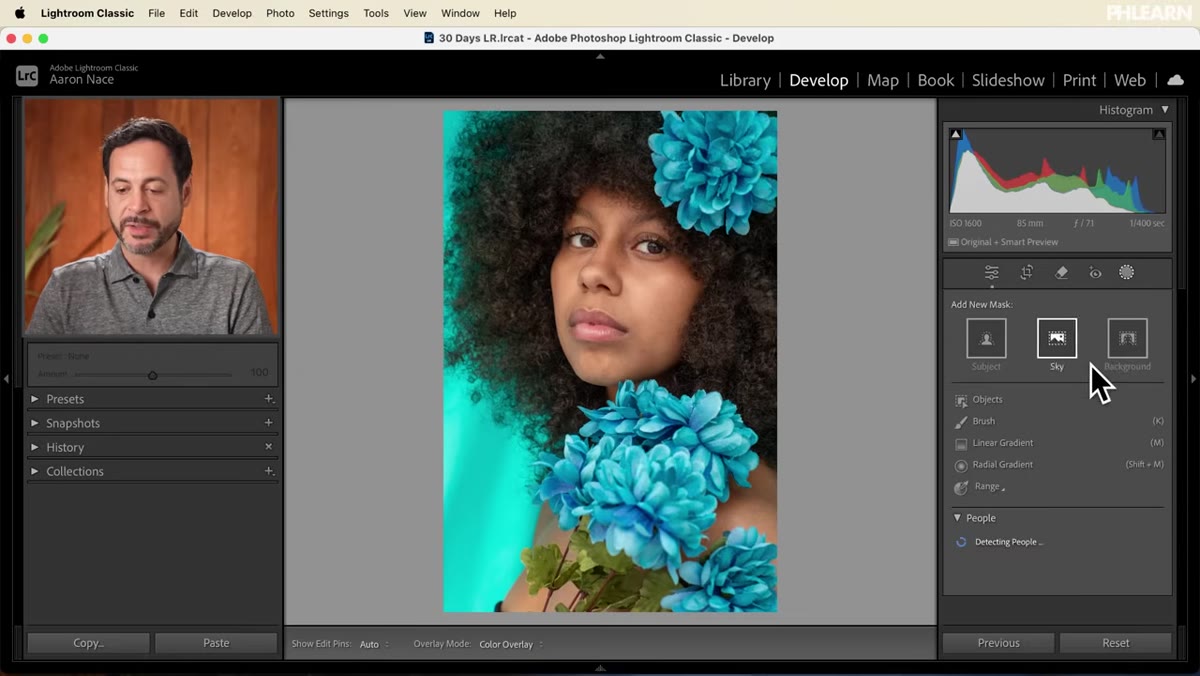Create a Select Subject mask

click(986, 338)
